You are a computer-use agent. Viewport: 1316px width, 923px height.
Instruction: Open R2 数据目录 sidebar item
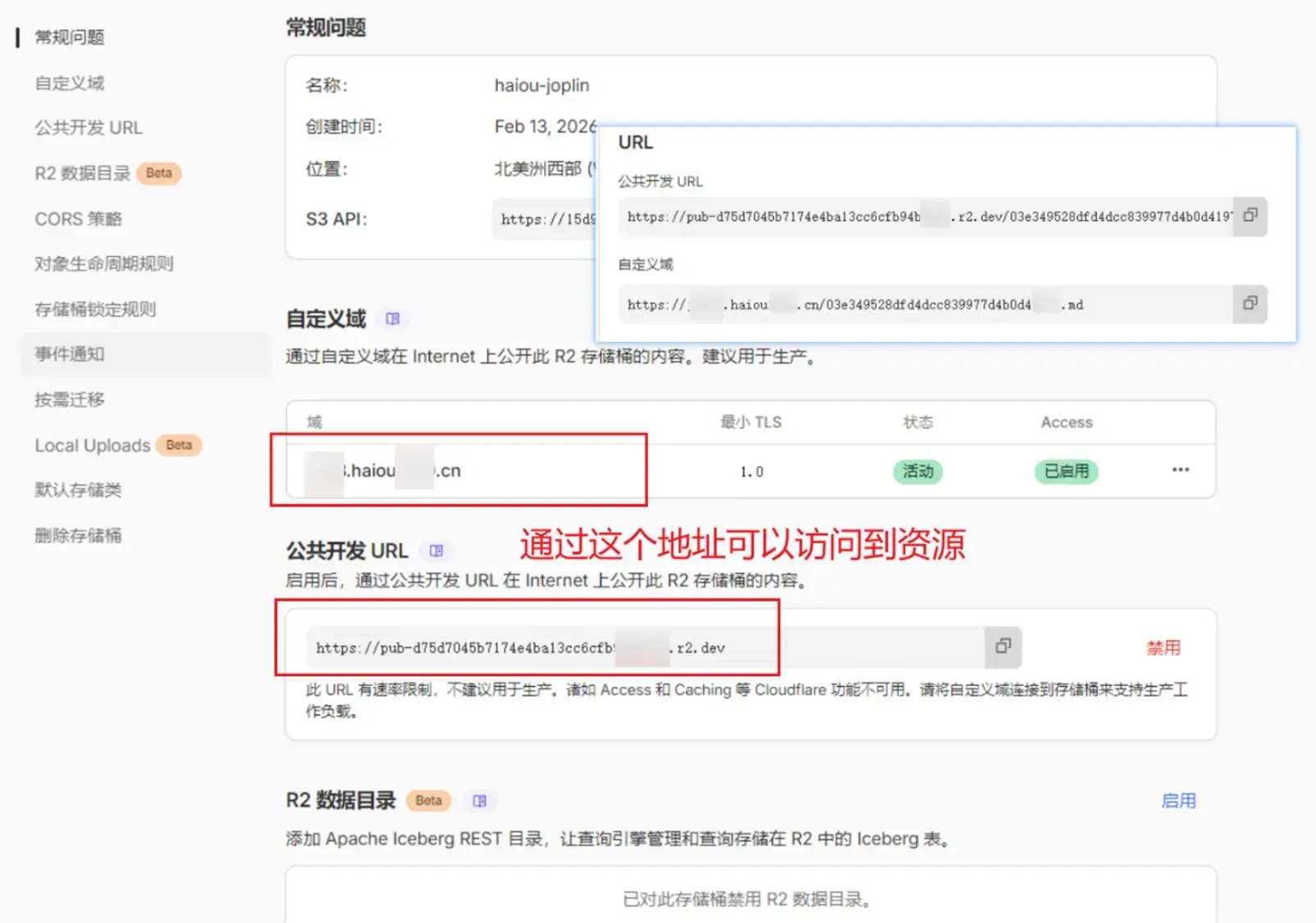coord(83,173)
